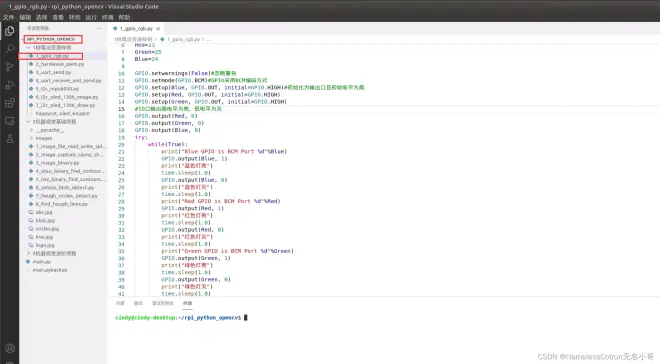The image size is (660, 364).
Task: Switch to the 问题 (Problems) panel tab
Action: click(x=120, y=303)
